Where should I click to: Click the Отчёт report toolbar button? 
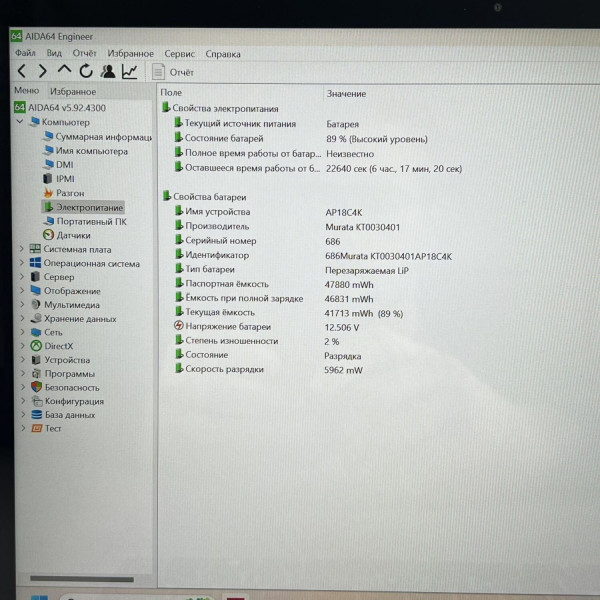click(x=173, y=72)
